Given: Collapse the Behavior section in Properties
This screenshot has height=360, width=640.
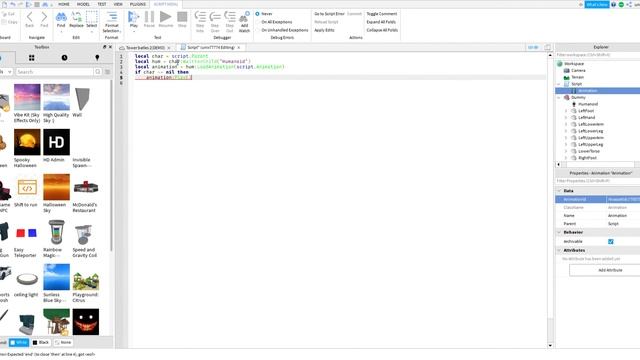Looking at the screenshot, I should click(x=559, y=232).
